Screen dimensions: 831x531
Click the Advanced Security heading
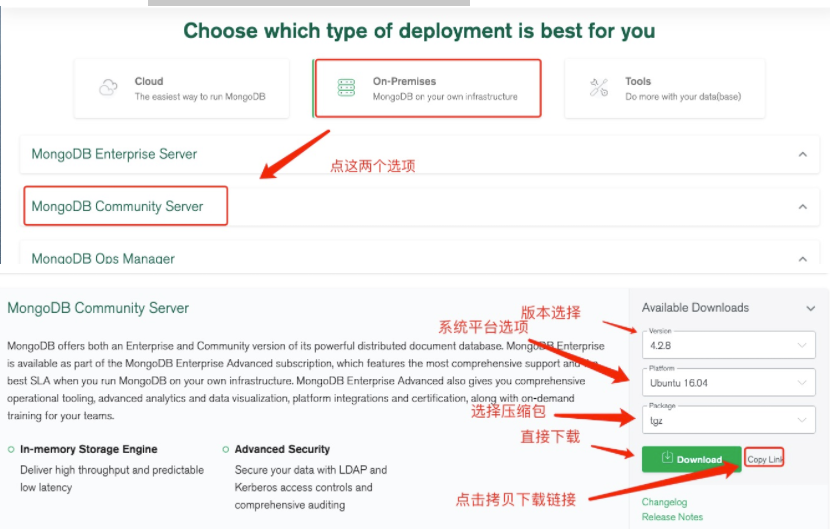pos(282,449)
